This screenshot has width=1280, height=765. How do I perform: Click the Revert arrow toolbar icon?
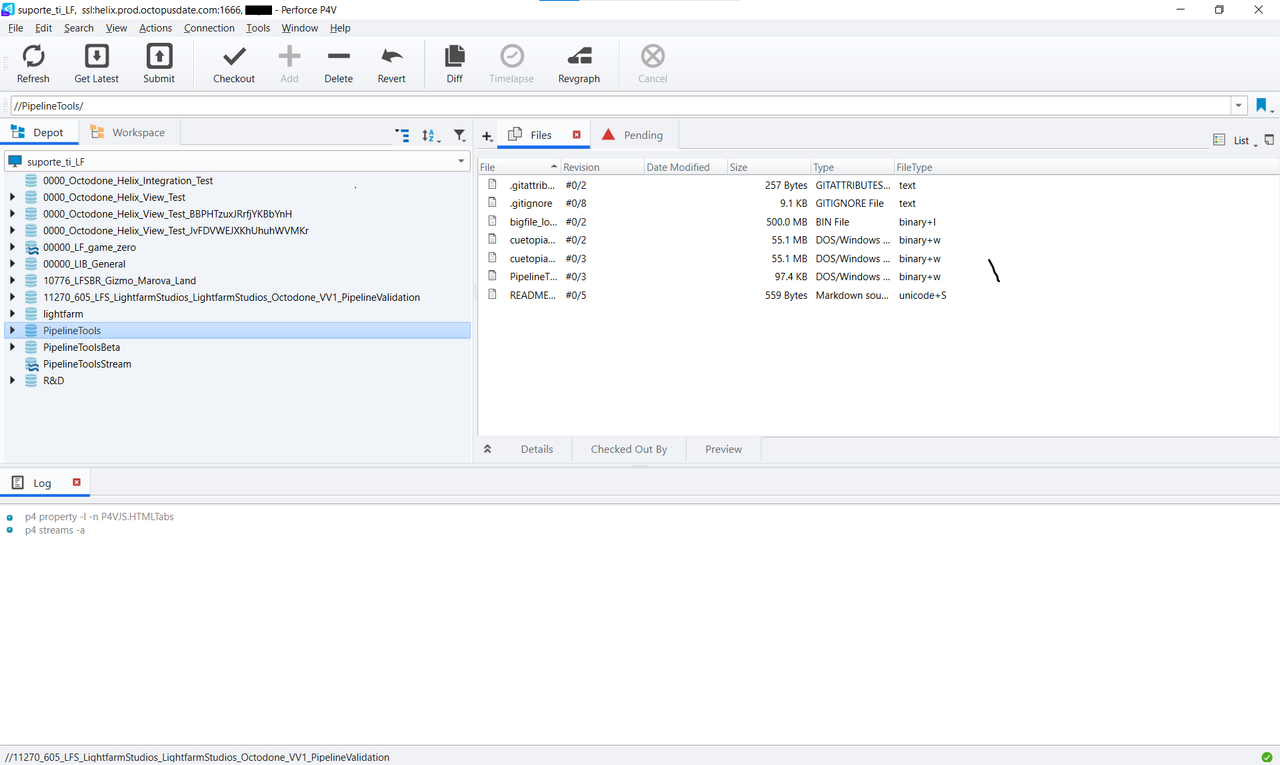(392, 56)
